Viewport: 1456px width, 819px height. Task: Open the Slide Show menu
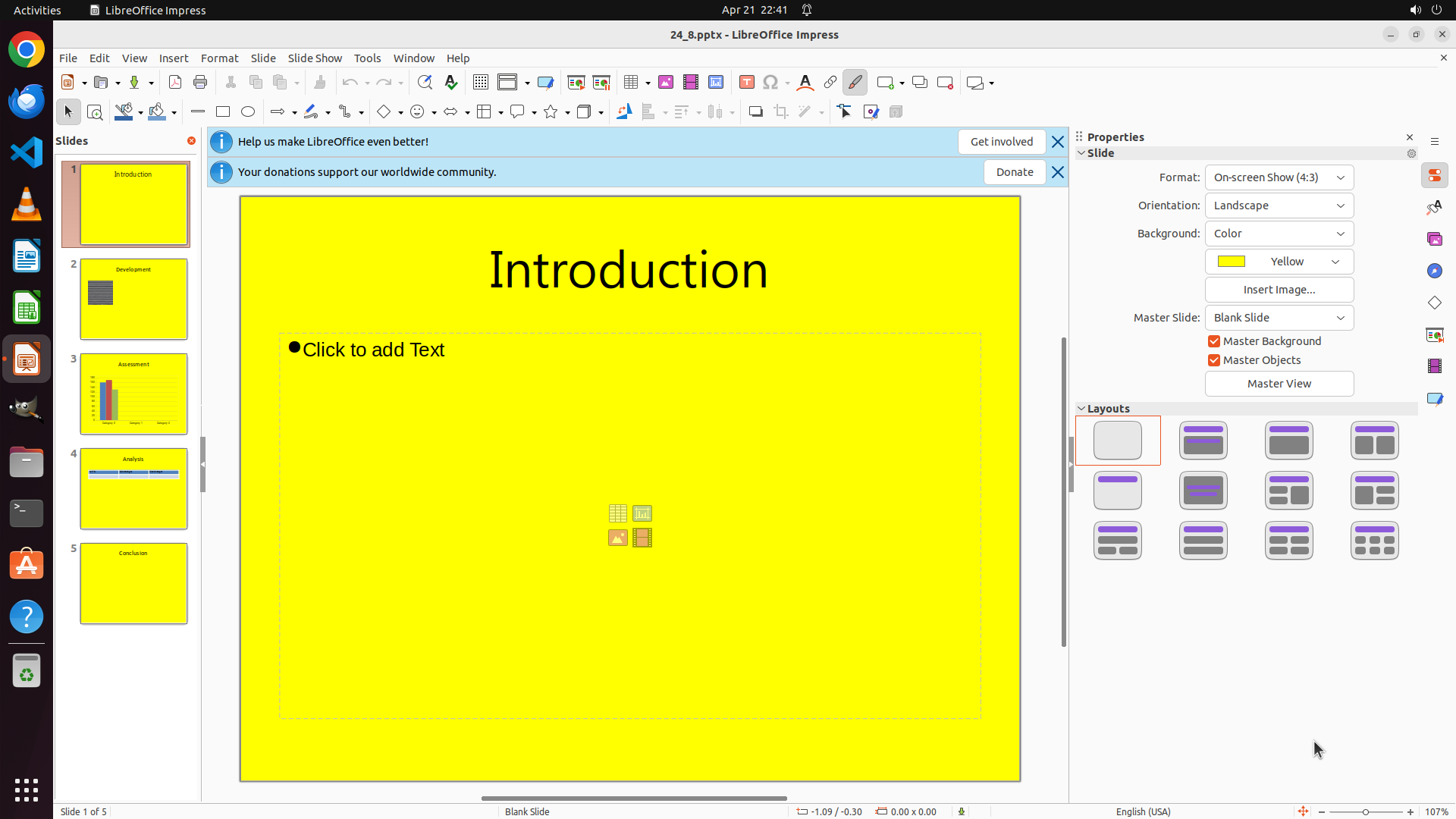pyautogui.click(x=315, y=58)
